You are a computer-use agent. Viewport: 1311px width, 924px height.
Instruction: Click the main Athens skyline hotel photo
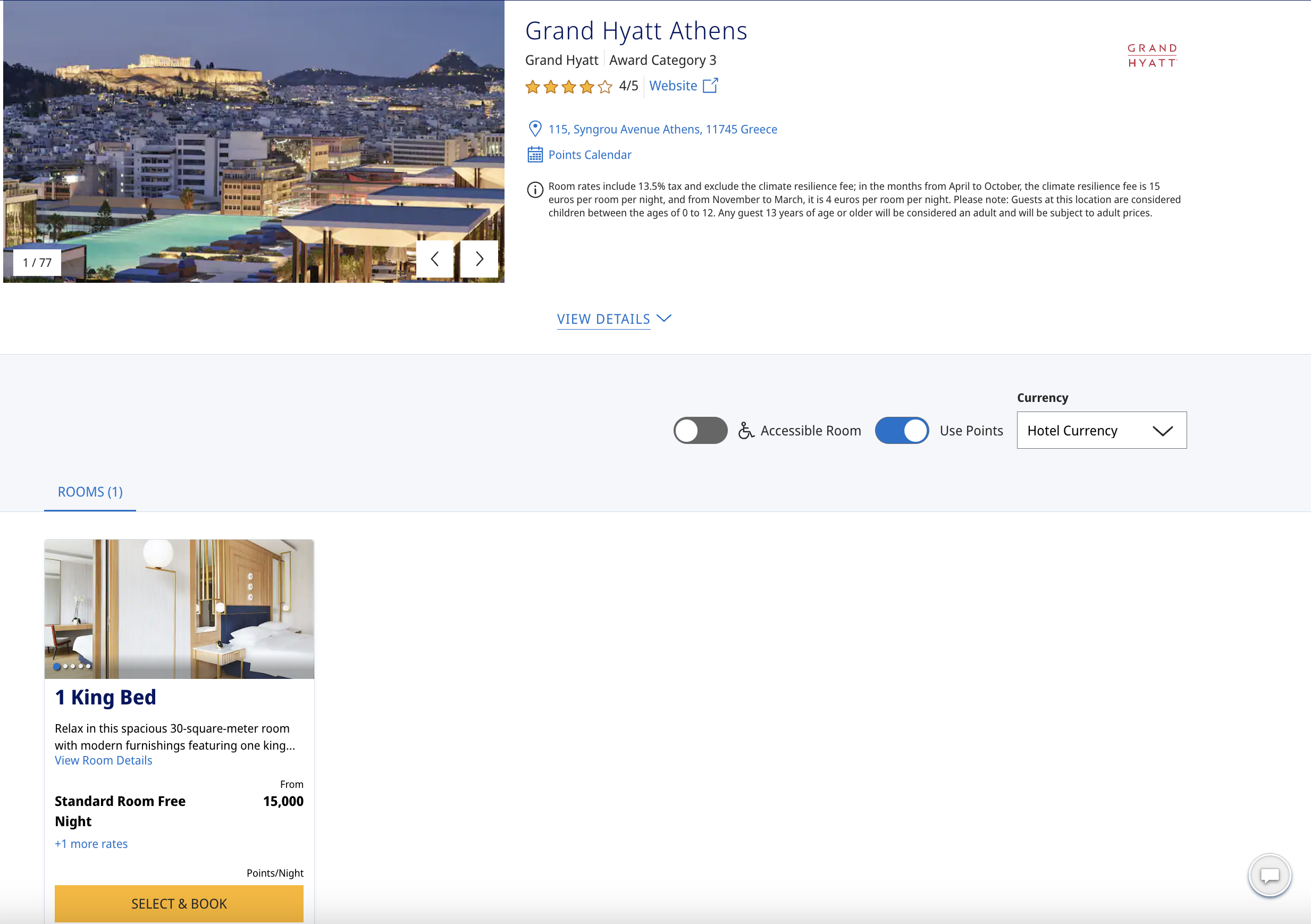coord(254,141)
